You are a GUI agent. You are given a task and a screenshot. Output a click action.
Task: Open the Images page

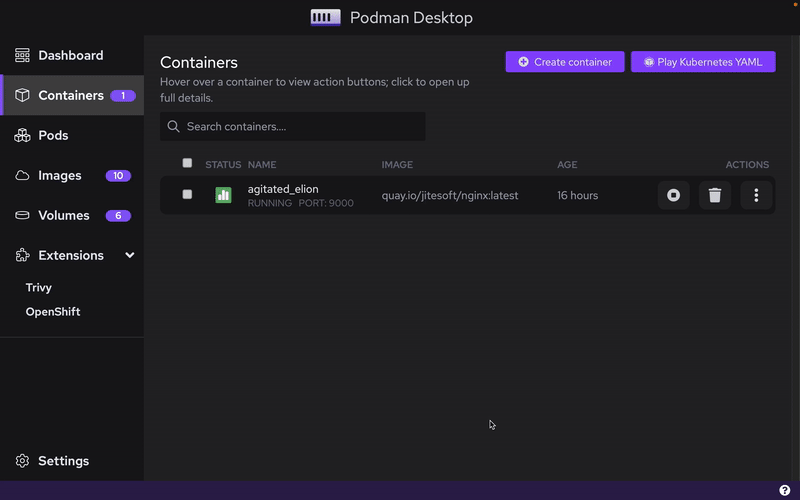click(x=59, y=175)
